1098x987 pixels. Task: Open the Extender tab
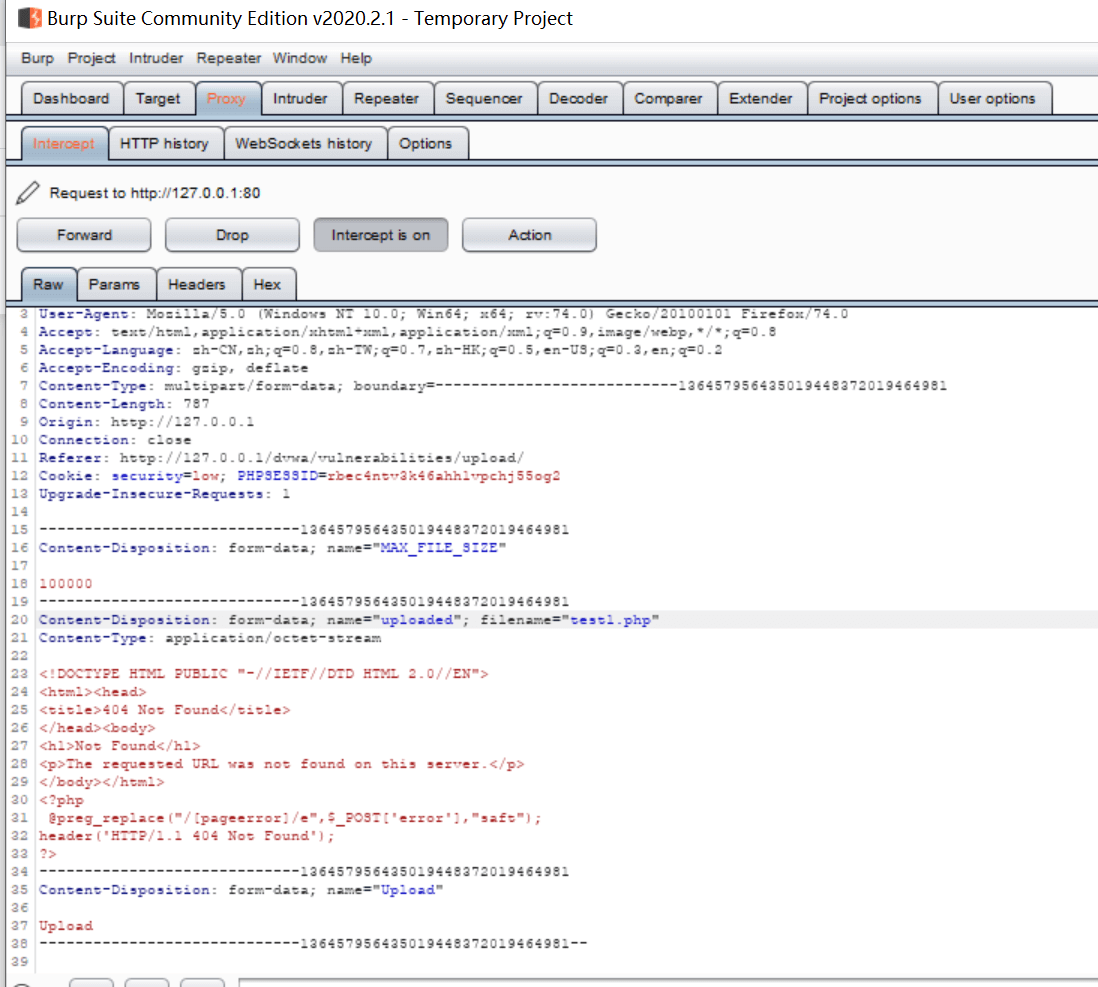[x=761, y=98]
